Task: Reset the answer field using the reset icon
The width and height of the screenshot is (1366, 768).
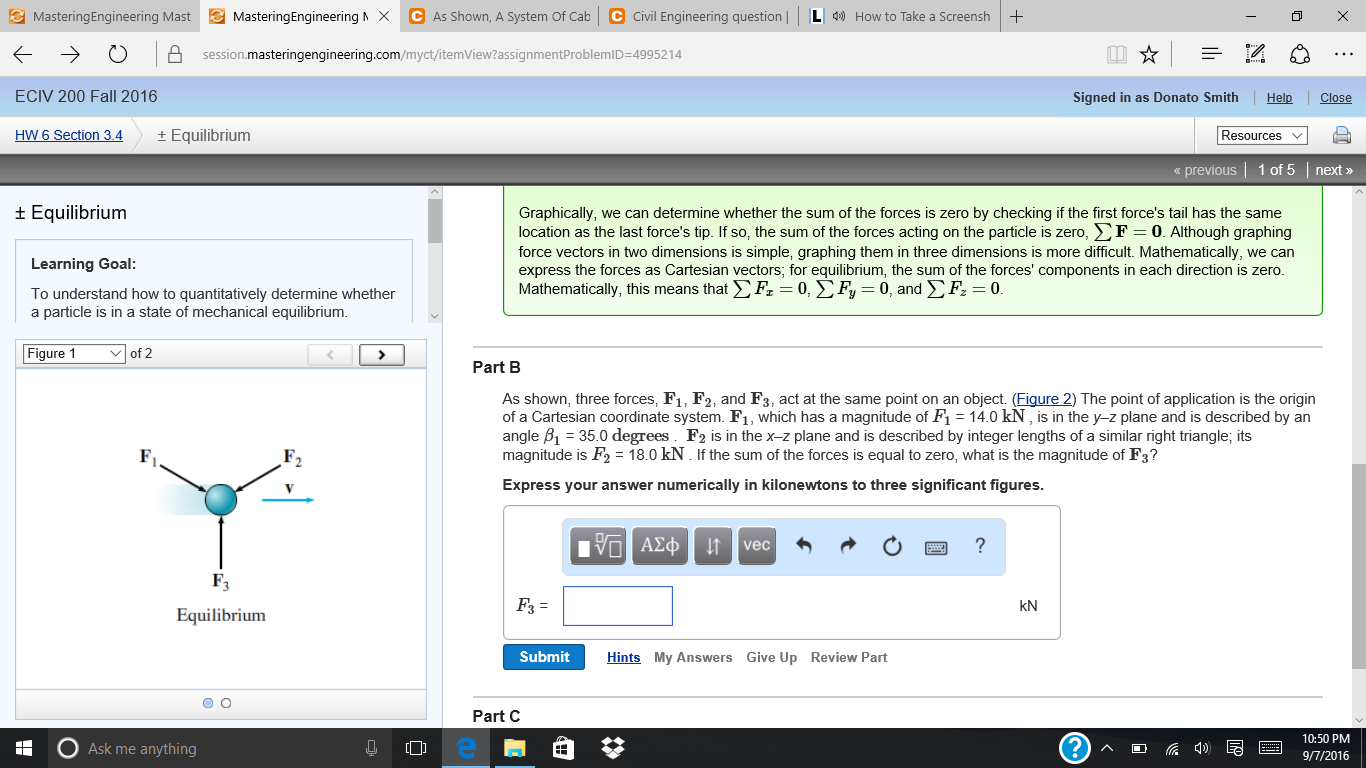Action: (891, 546)
